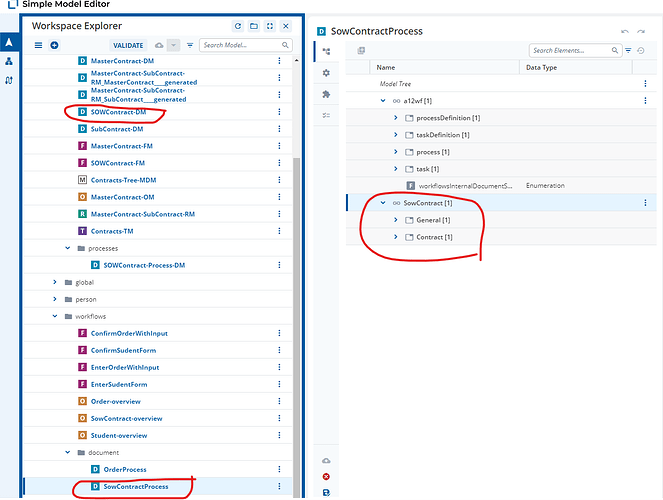Click history icon beside element filter

tap(641, 51)
